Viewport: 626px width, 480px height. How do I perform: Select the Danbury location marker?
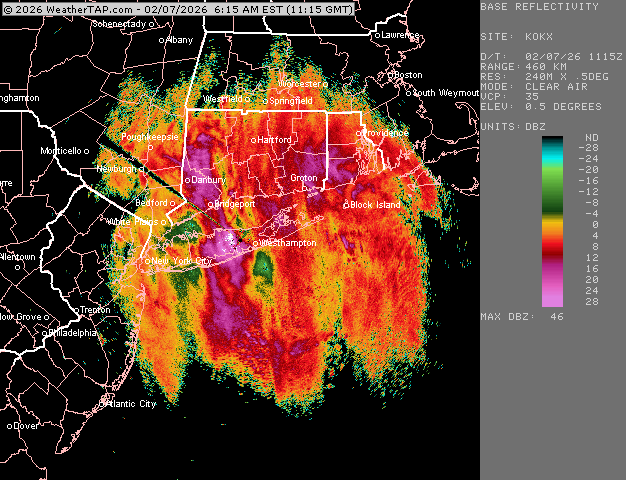(x=187, y=180)
